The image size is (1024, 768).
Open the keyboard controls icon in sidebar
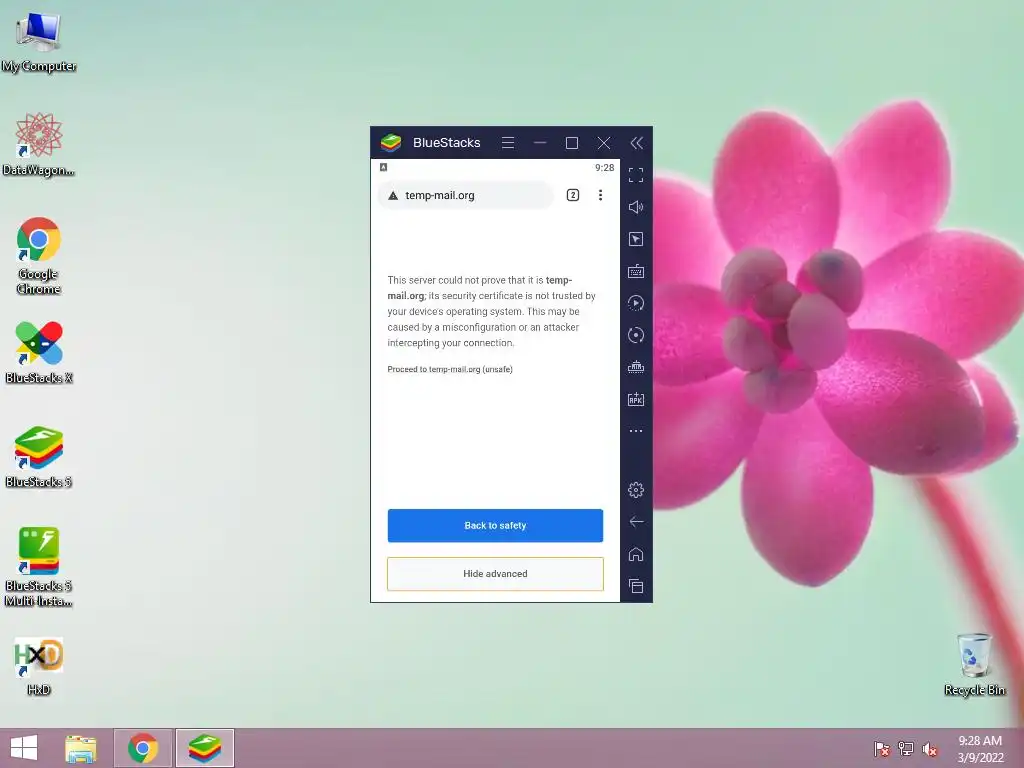[x=635, y=271]
